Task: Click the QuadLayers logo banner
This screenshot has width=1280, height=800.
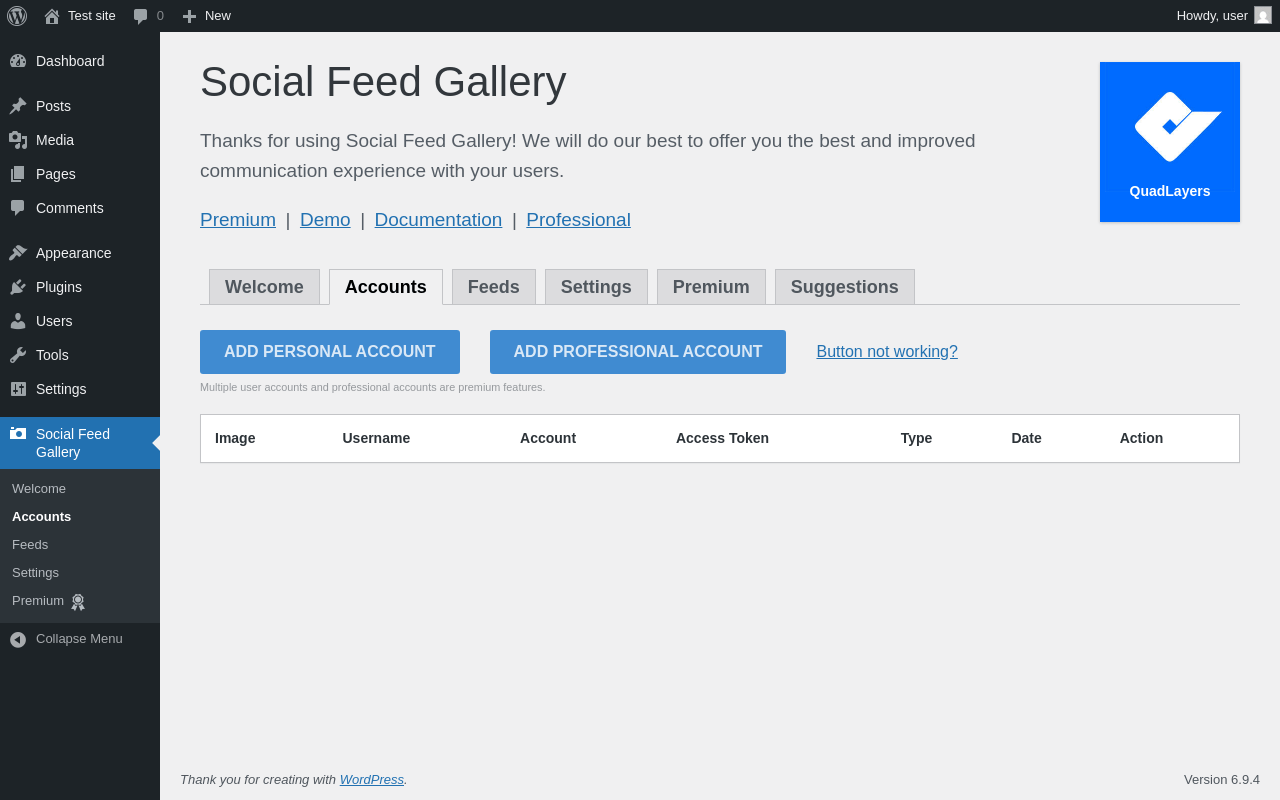Action: (1170, 142)
